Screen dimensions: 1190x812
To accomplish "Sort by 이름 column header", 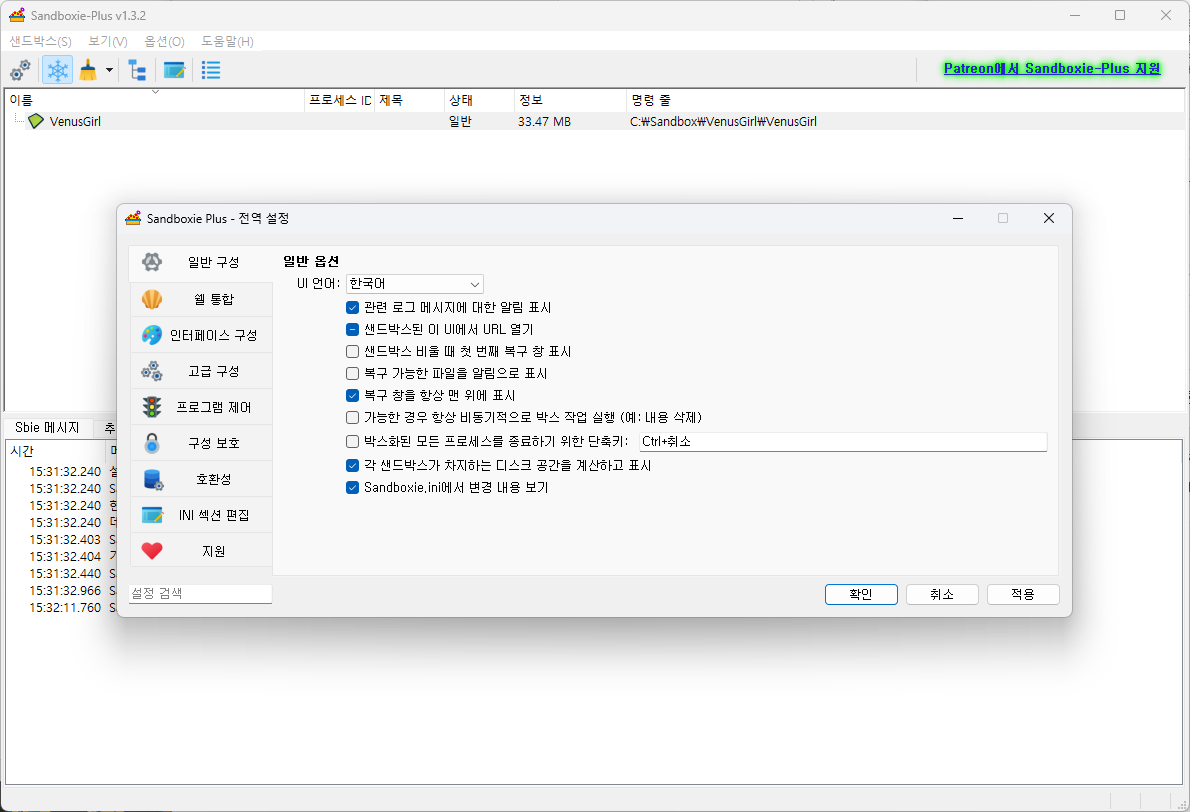I will (155, 100).
